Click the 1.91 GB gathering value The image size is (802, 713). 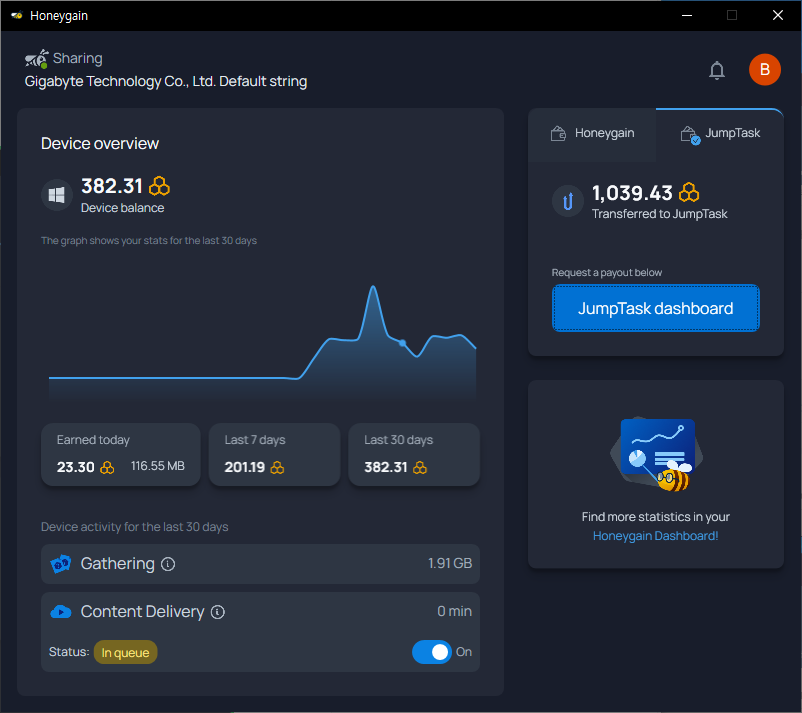450,564
